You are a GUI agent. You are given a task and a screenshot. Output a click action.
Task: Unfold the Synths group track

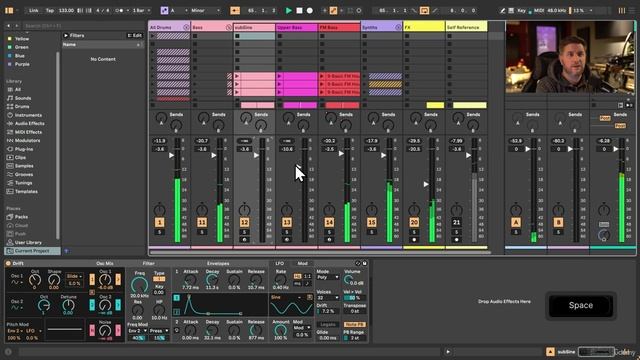398,27
